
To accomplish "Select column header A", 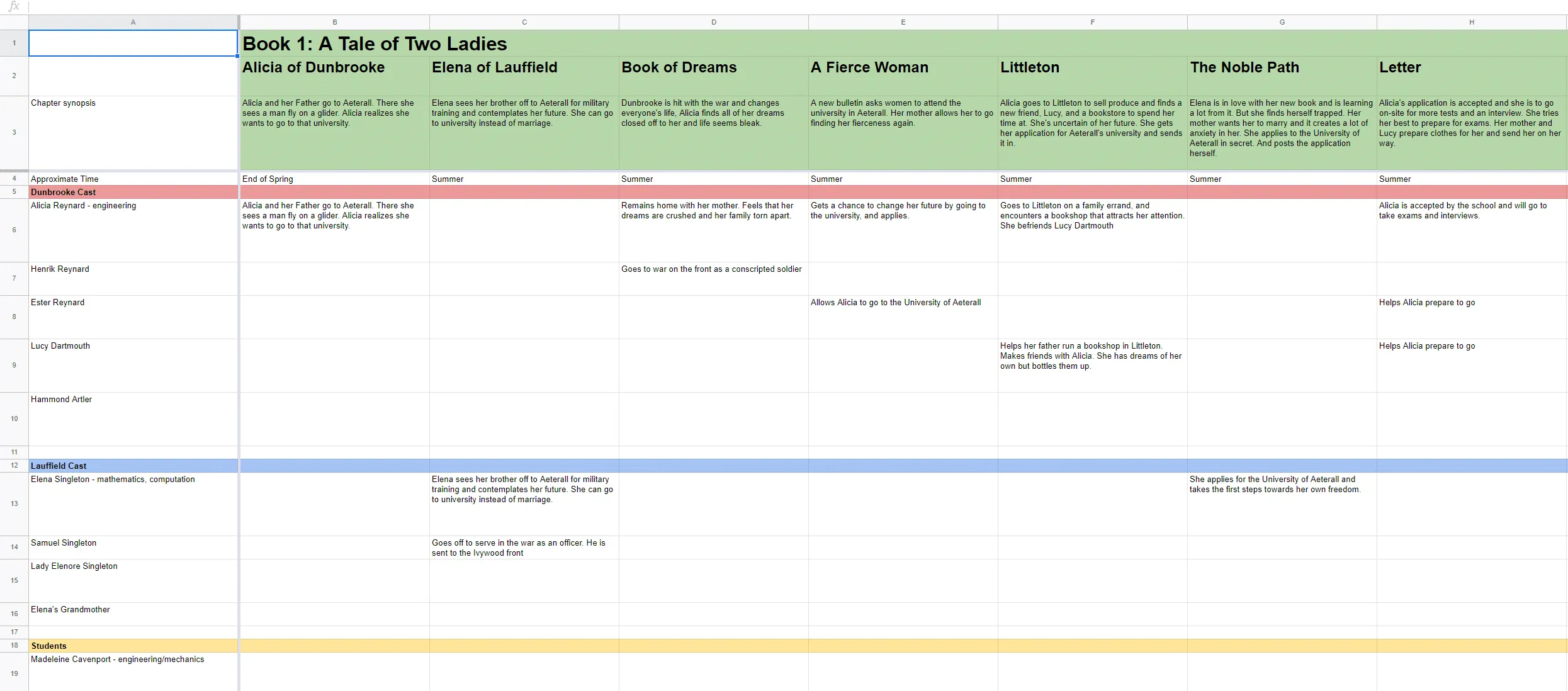I will click(x=133, y=21).
